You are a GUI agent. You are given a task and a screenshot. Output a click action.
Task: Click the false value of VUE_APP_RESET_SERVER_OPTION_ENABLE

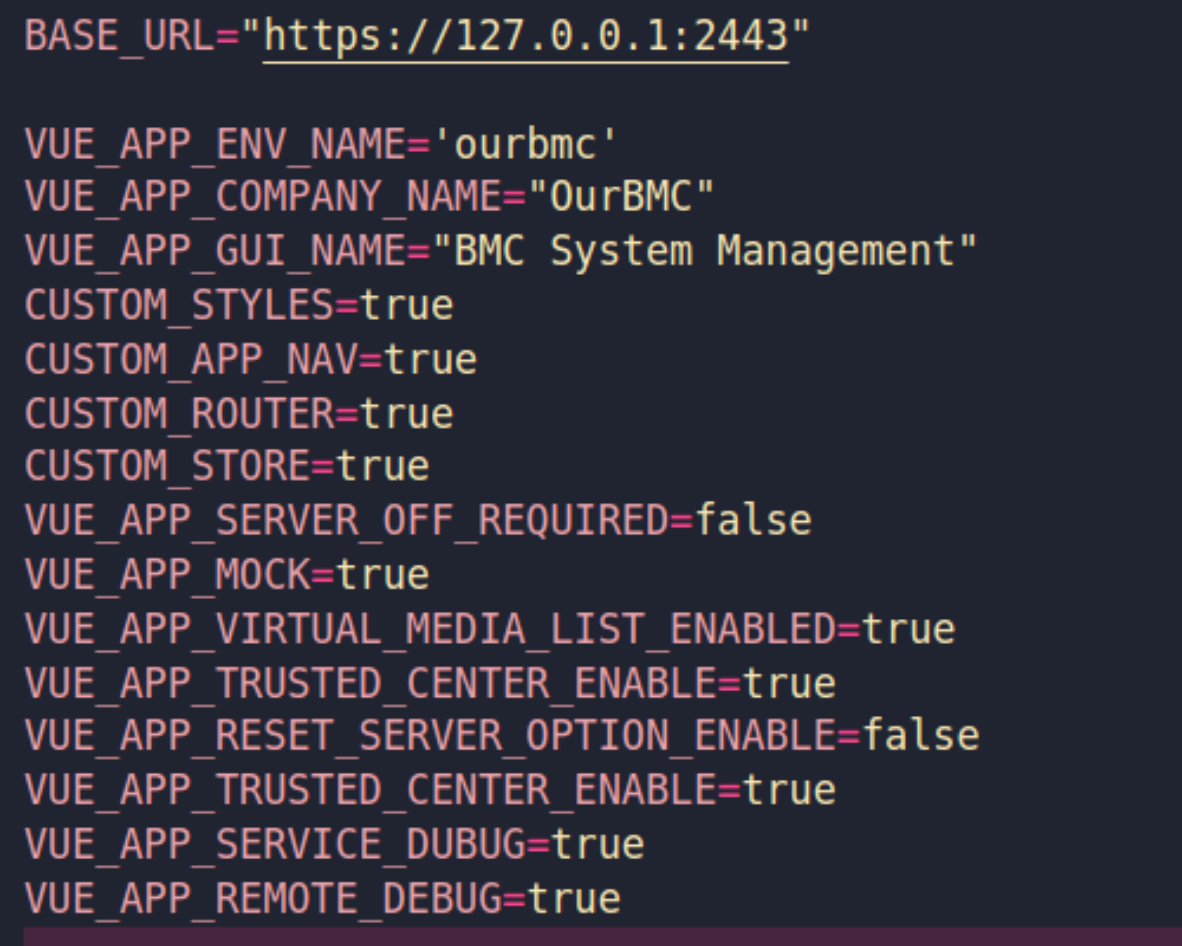(x=921, y=736)
